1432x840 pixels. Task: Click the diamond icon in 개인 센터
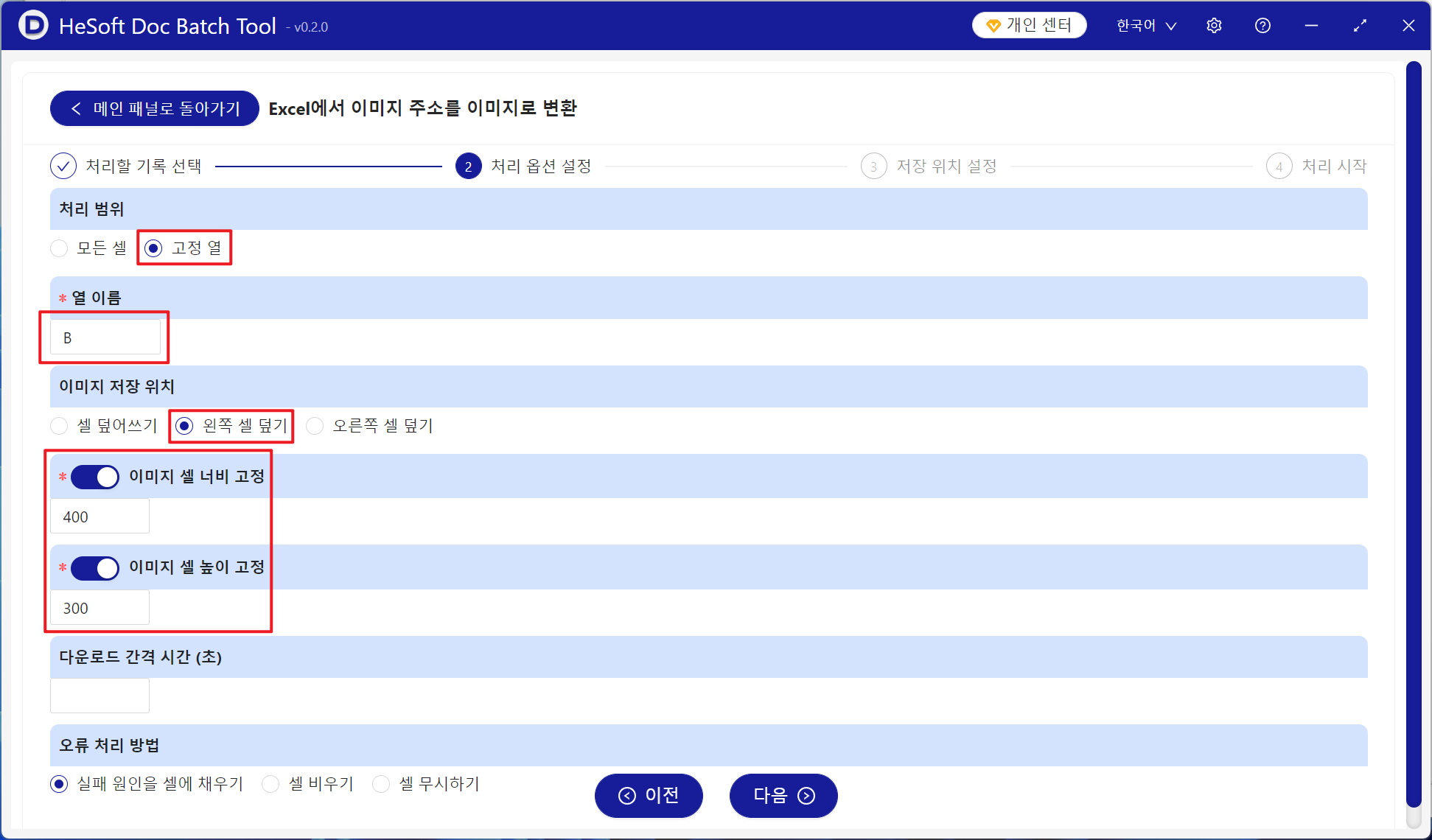(993, 26)
